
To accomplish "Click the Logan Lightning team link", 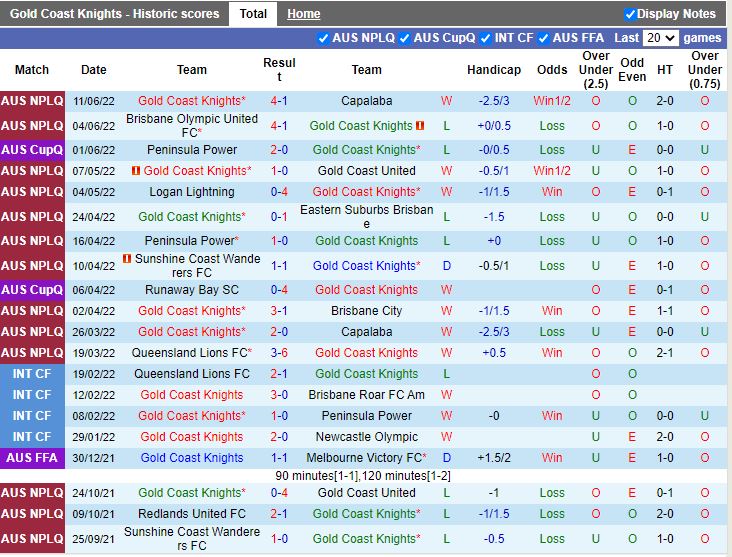I will (191, 192).
